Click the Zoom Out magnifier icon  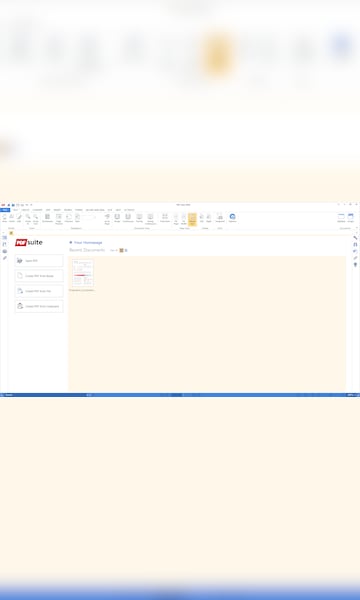coord(36,218)
